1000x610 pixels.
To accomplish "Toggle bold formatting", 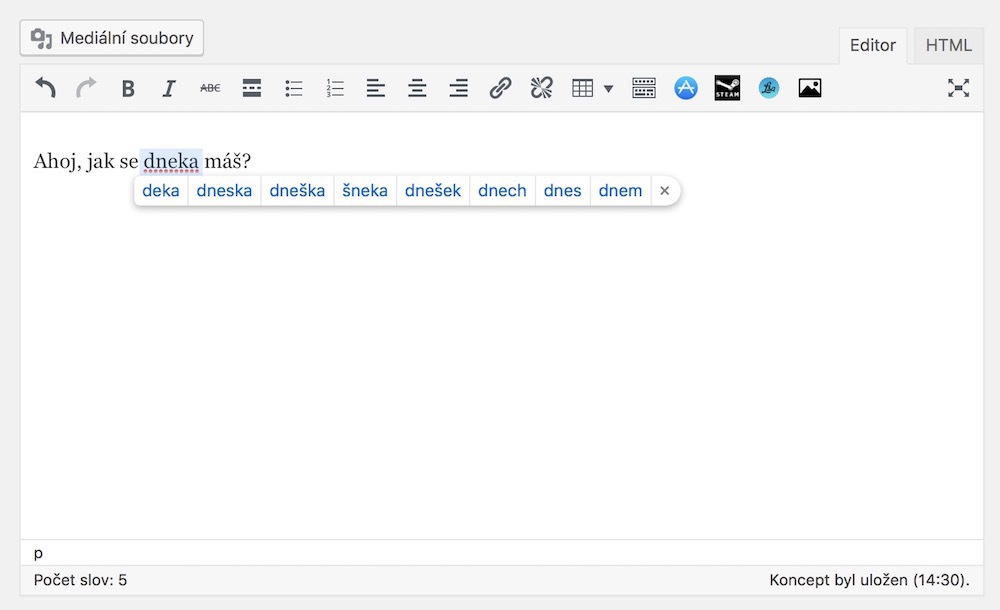I will (x=128, y=89).
